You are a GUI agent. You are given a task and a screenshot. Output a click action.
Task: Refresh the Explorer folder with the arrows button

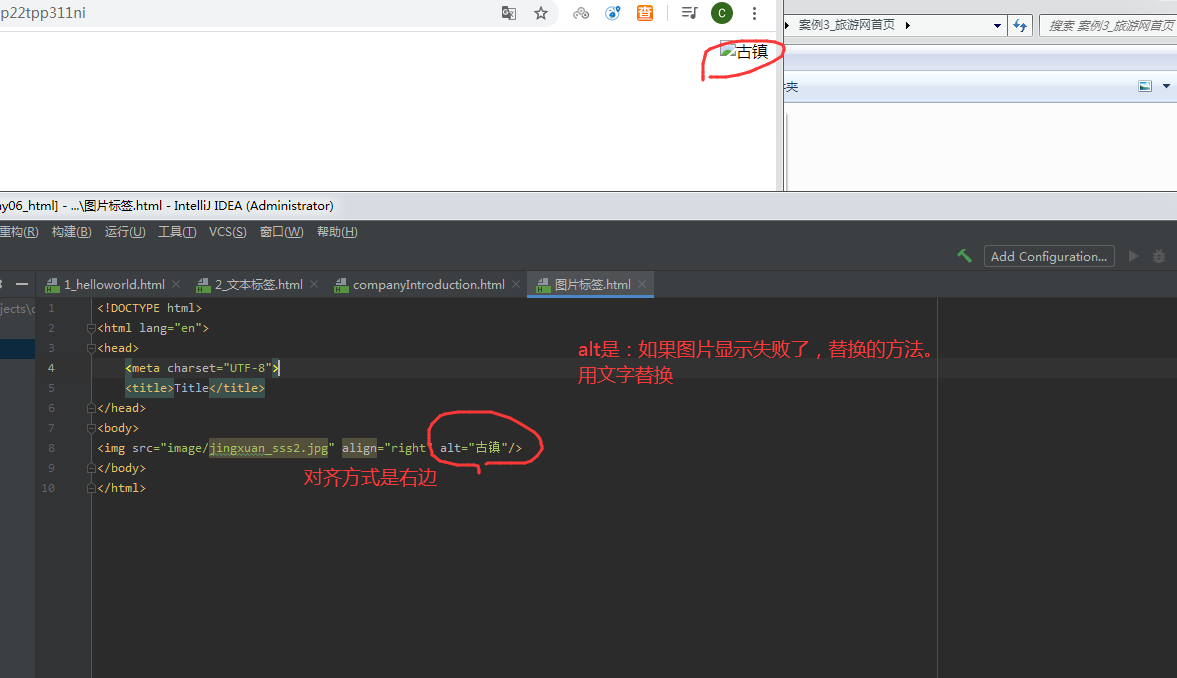coord(1020,26)
